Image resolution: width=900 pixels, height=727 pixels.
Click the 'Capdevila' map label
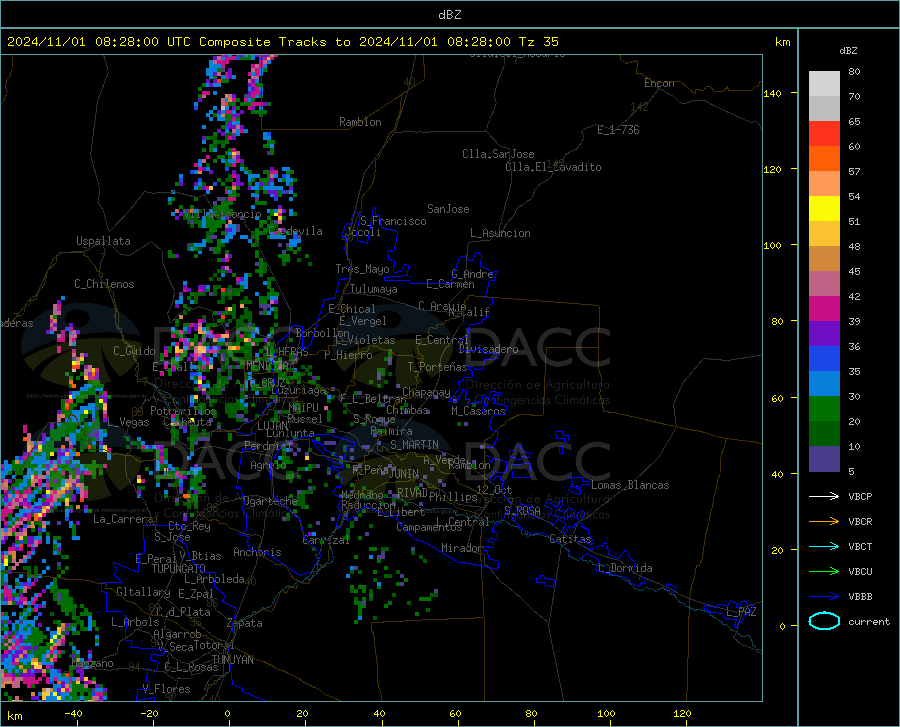click(295, 231)
